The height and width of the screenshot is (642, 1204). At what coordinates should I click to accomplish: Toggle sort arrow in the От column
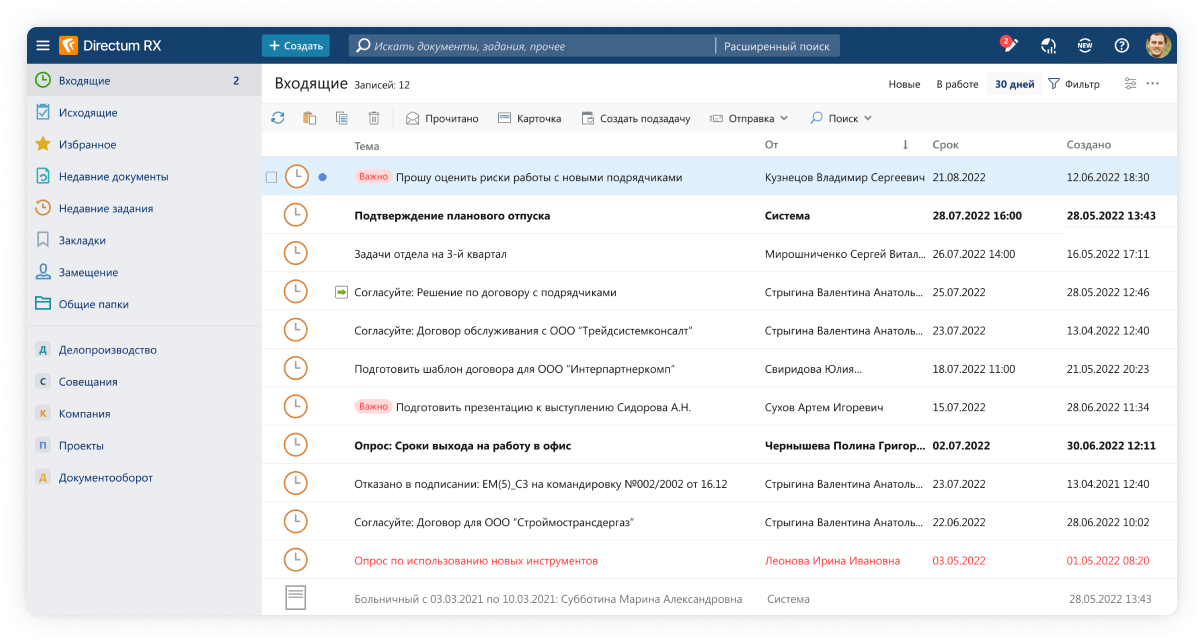pos(905,145)
